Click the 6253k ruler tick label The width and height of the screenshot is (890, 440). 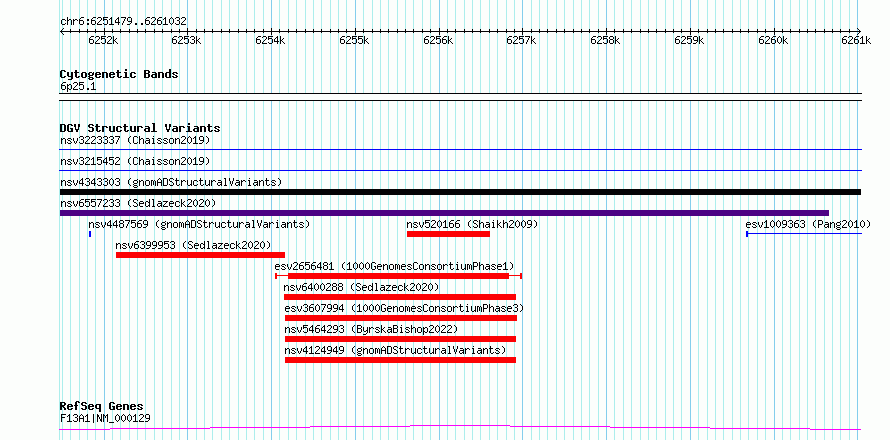coord(187,40)
